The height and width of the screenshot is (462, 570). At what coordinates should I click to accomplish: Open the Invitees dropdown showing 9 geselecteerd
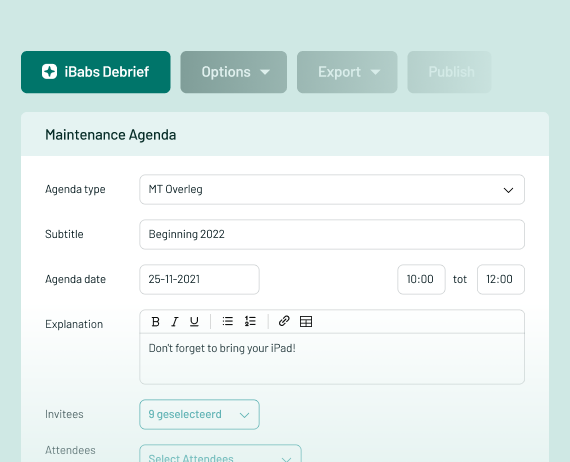tap(199, 414)
